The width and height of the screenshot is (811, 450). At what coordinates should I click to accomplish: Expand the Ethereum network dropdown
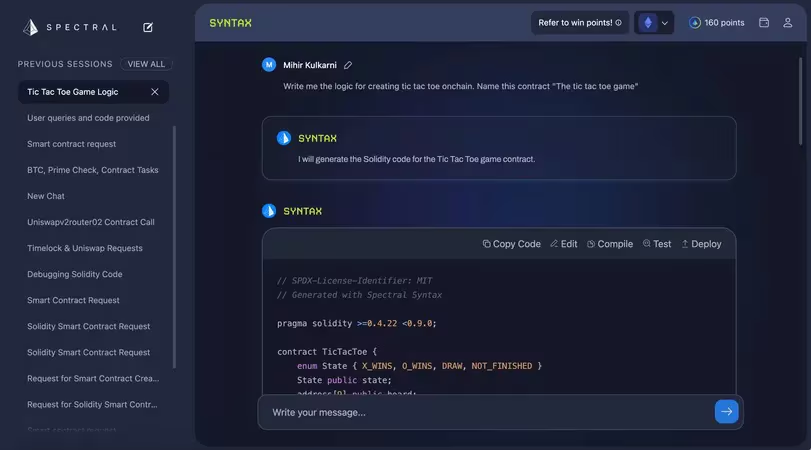coord(654,23)
